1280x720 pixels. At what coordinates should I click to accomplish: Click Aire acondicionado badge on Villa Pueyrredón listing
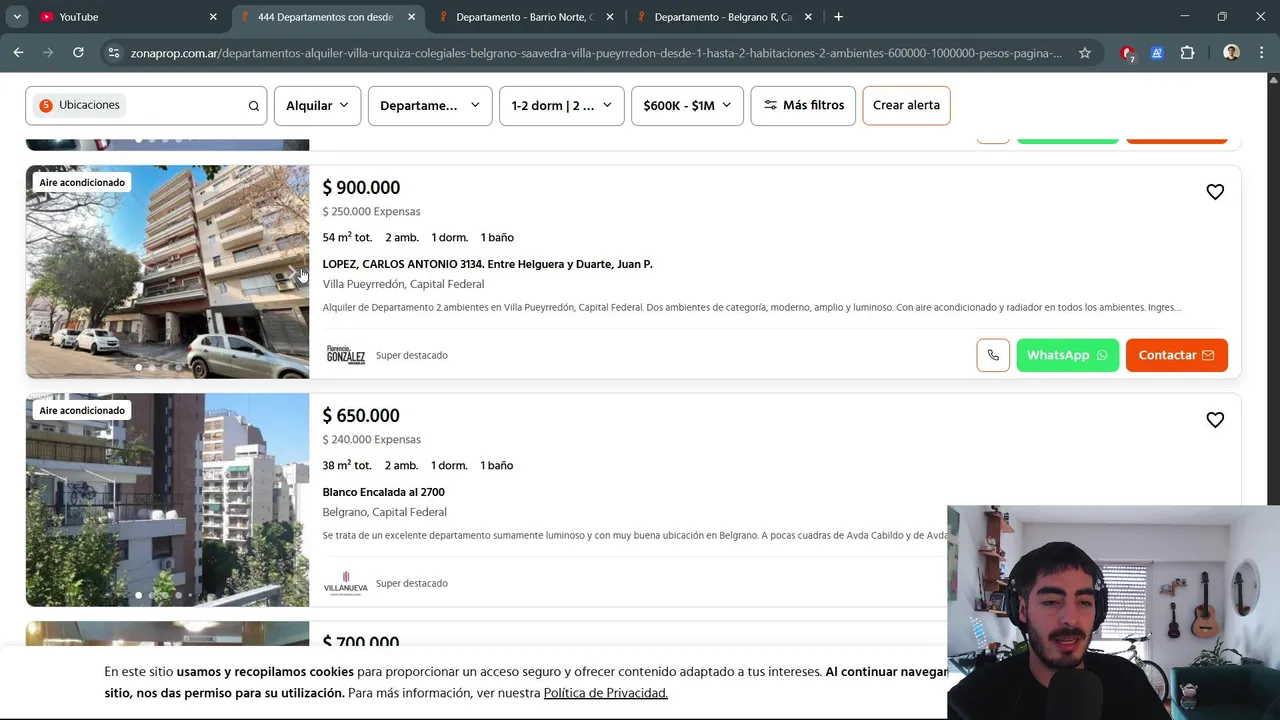[82, 182]
